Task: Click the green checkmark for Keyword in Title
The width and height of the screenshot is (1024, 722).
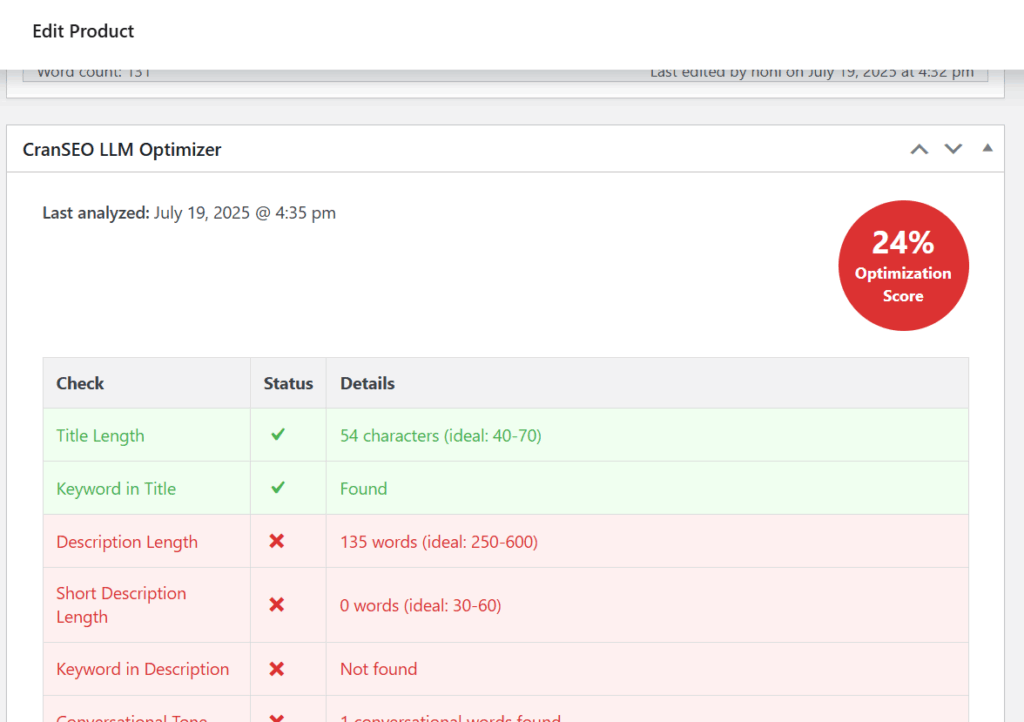Action: 278,488
